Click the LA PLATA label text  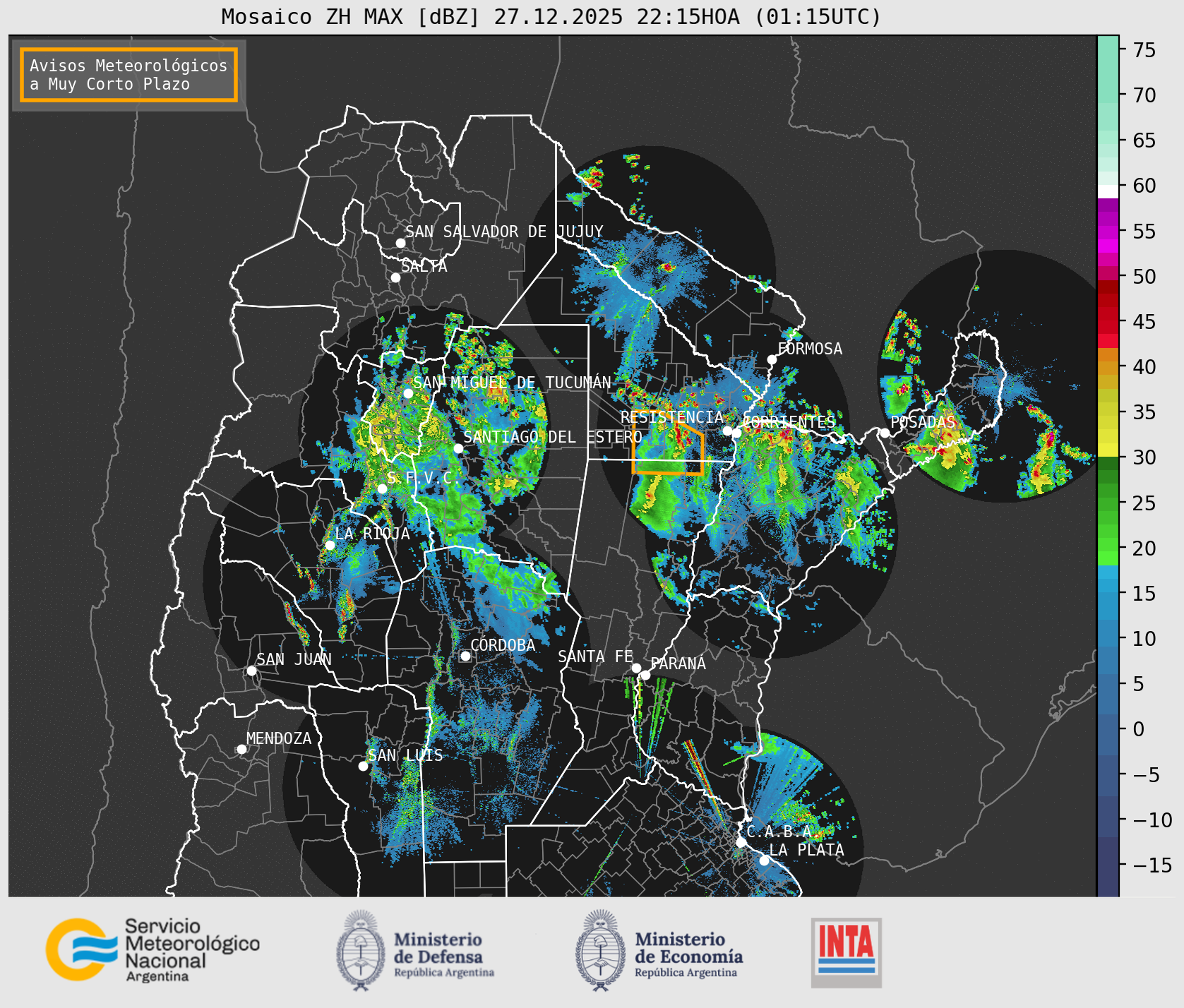click(x=806, y=850)
